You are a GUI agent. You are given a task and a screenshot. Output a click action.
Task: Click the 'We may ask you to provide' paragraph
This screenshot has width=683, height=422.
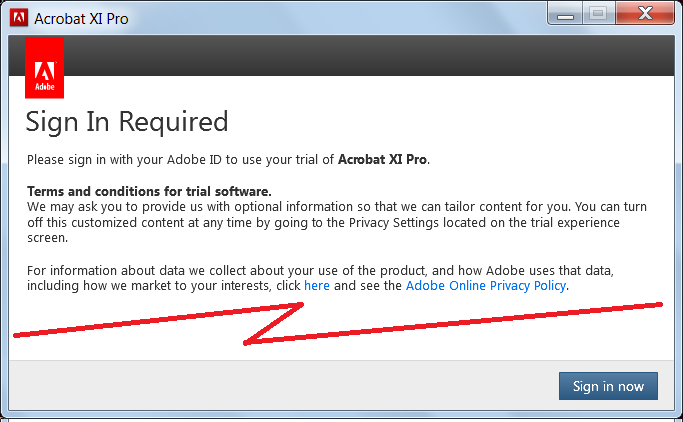point(337,222)
